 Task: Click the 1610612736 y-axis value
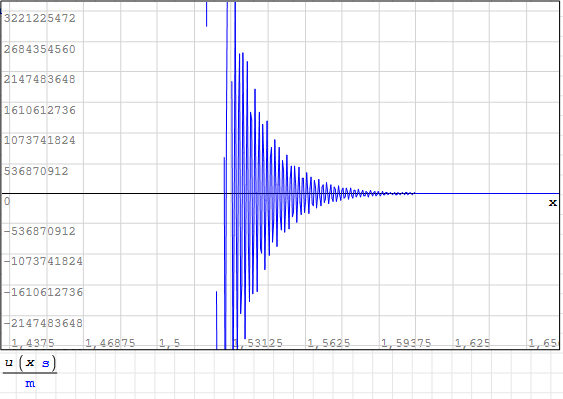(39, 110)
